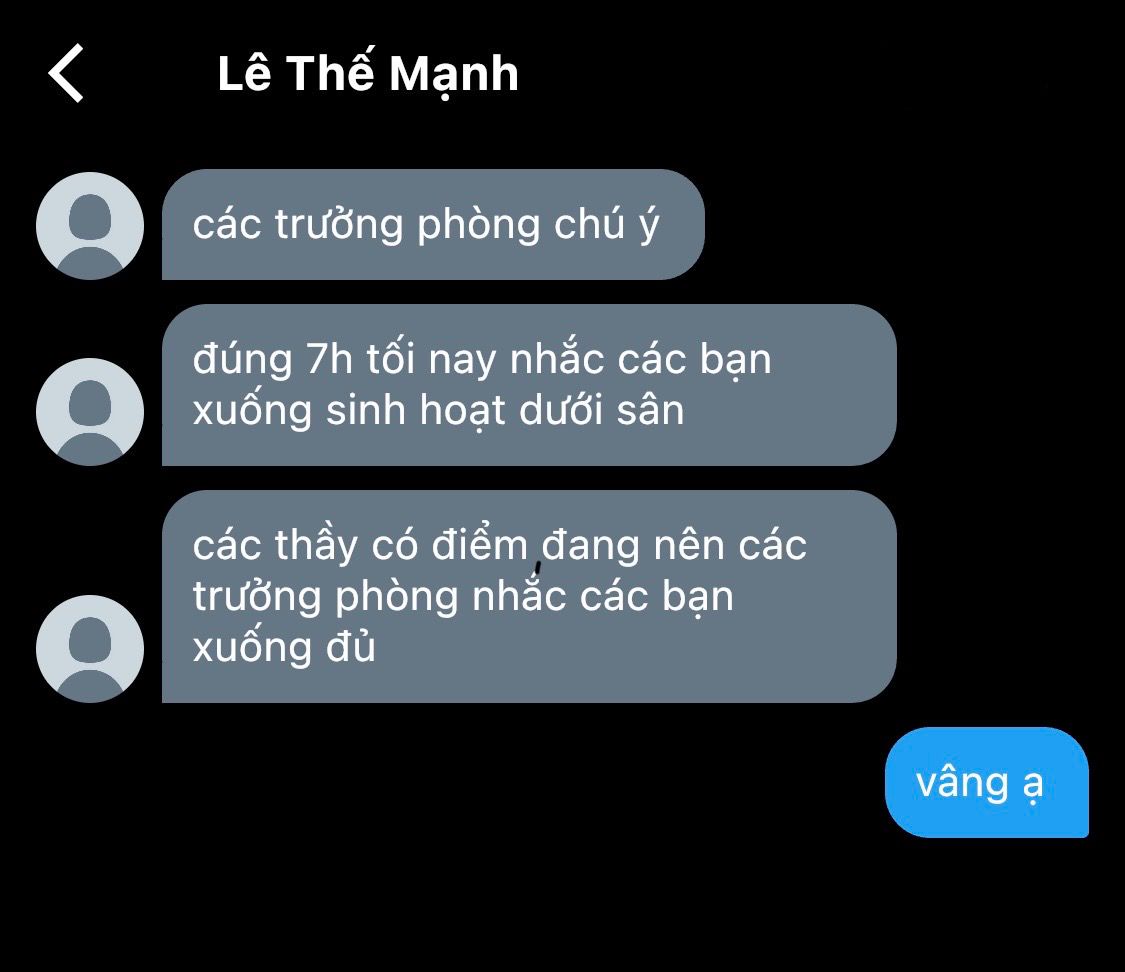
Task: Select the "đúng 7h tối nay" message bubble
Action: (x=529, y=385)
